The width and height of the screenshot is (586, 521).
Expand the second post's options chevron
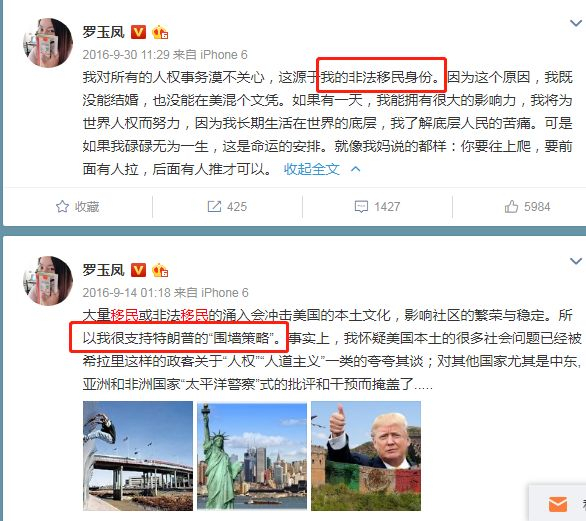coord(576,261)
